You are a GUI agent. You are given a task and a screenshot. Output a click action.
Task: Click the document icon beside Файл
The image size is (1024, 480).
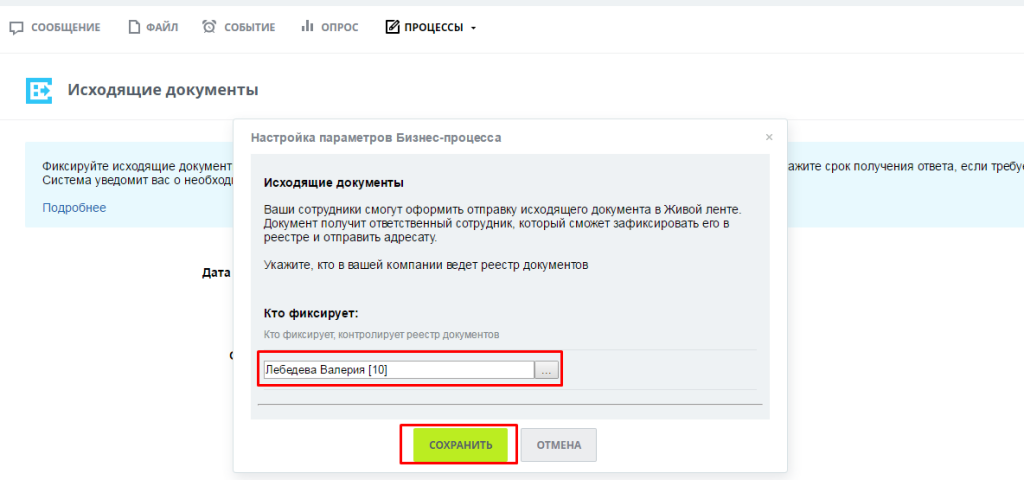point(134,27)
